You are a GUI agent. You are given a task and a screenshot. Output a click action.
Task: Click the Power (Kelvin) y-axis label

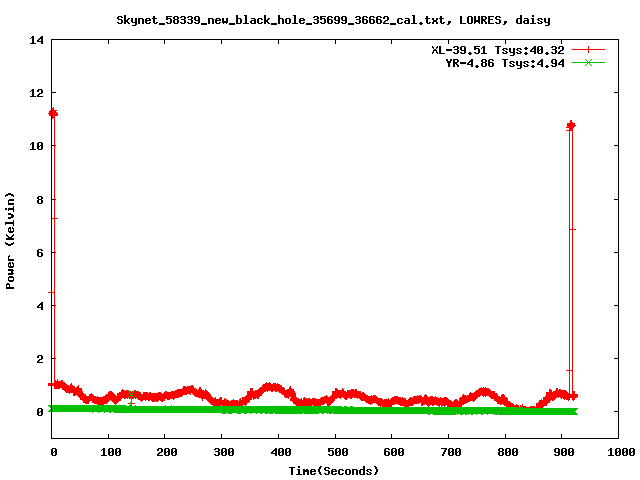pos(10,241)
